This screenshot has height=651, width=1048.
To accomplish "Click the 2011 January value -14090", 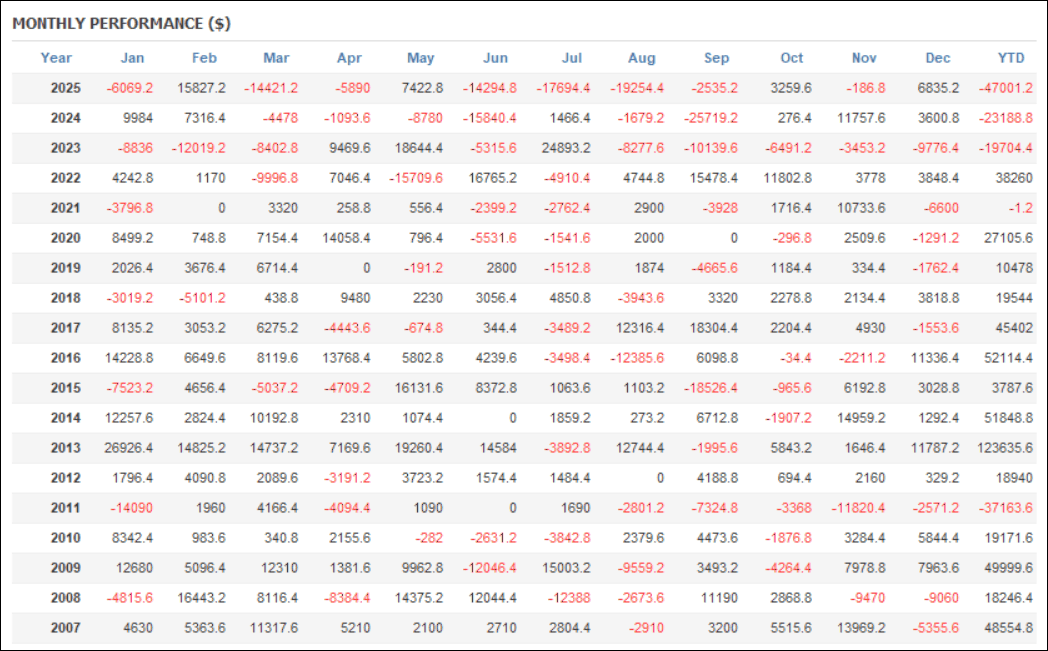I will click(133, 508).
